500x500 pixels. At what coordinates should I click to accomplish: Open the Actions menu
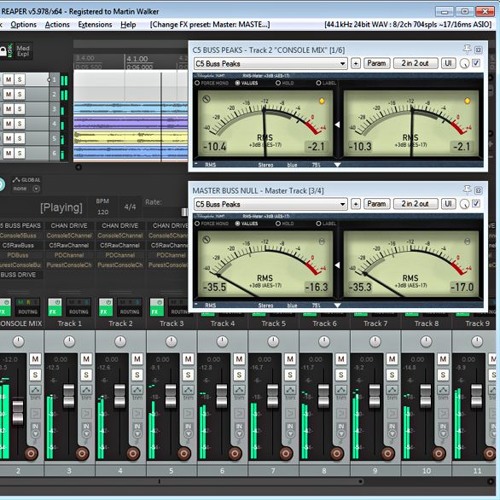pos(57,25)
